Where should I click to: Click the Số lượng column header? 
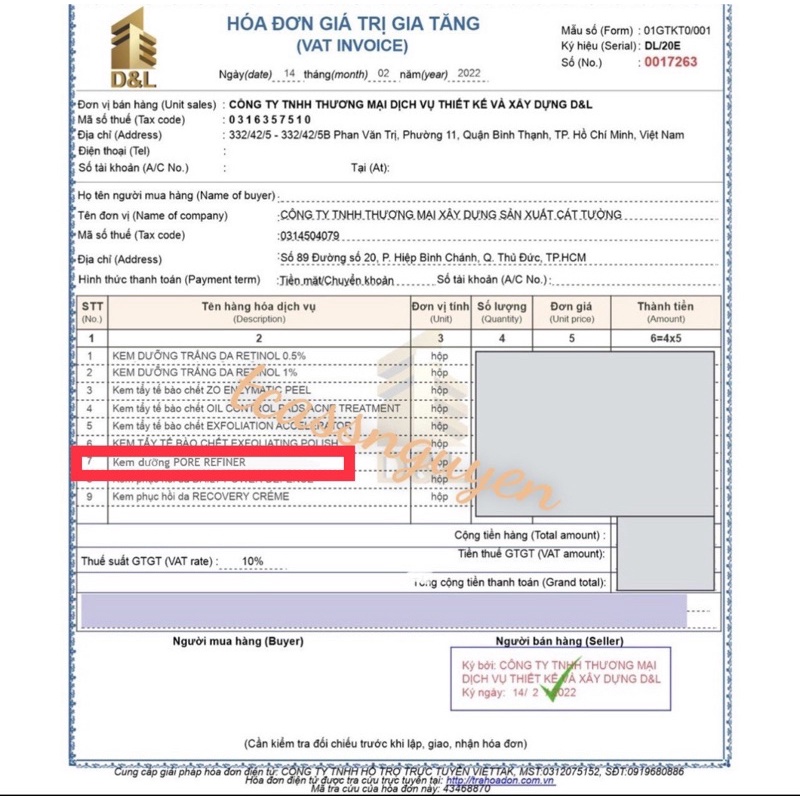[x=502, y=312]
